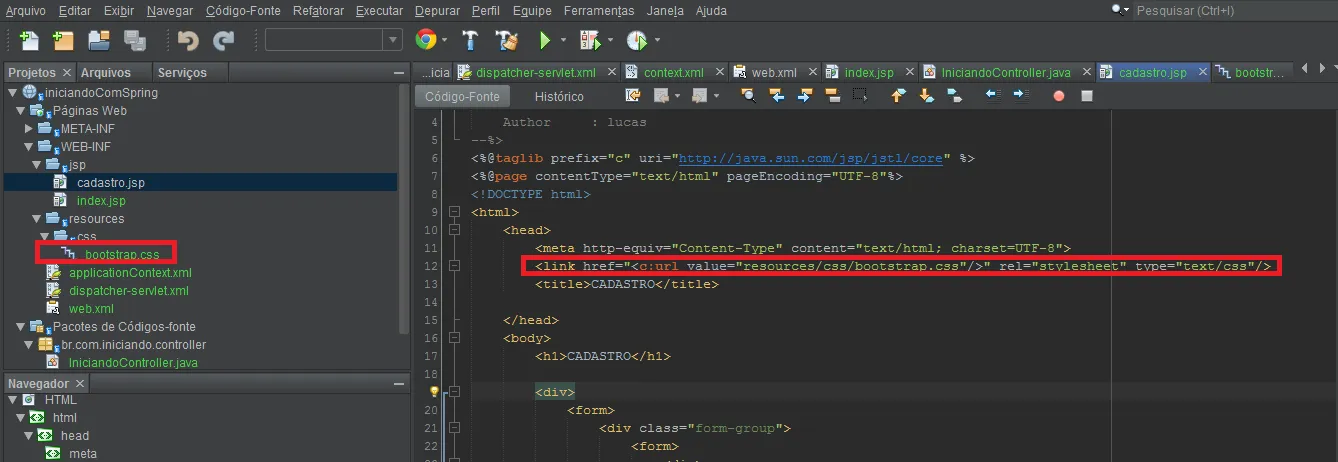
Task: Click the Profile Project clock icon
Action: click(637, 40)
